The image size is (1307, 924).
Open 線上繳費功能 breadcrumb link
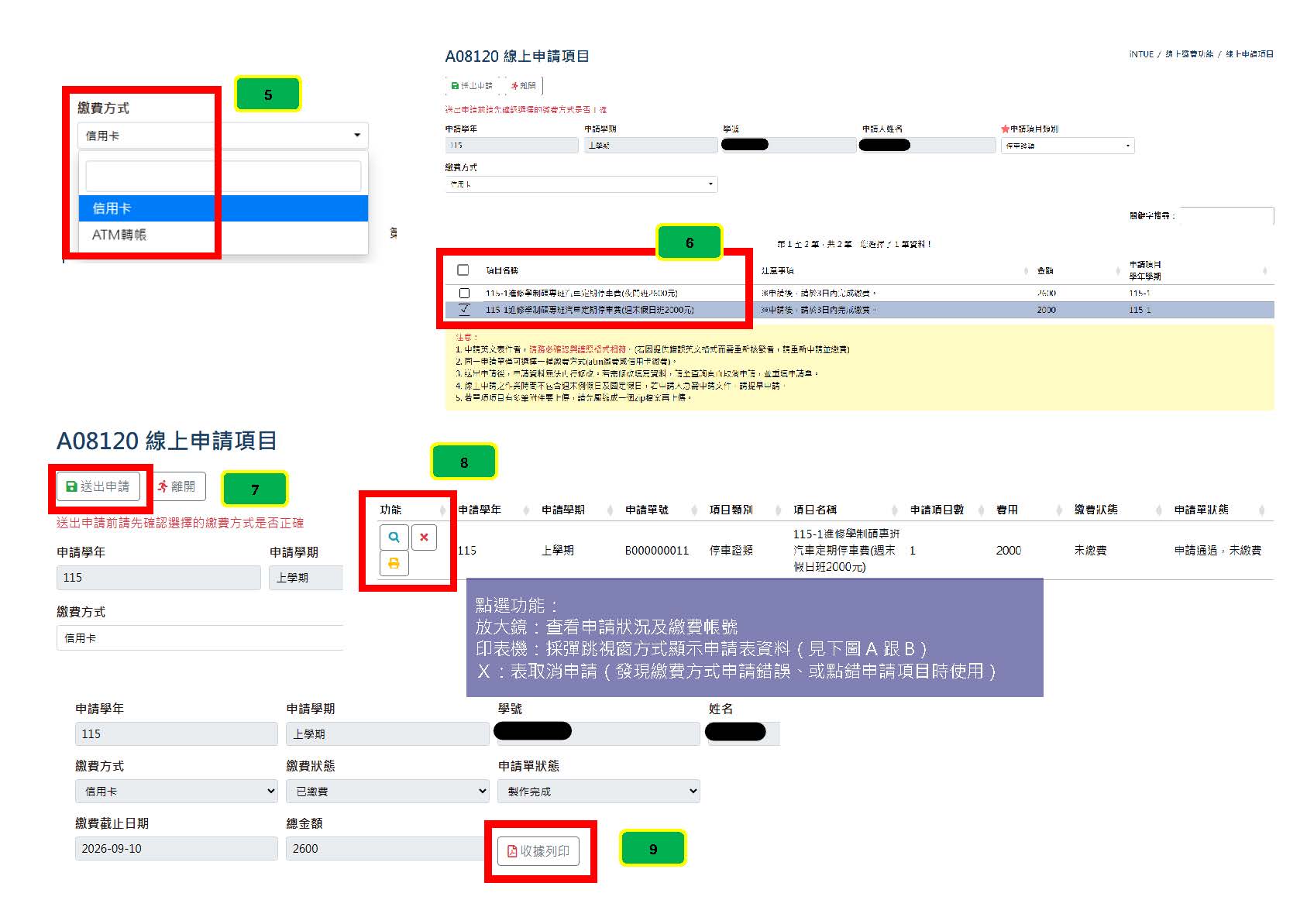(x=1189, y=54)
